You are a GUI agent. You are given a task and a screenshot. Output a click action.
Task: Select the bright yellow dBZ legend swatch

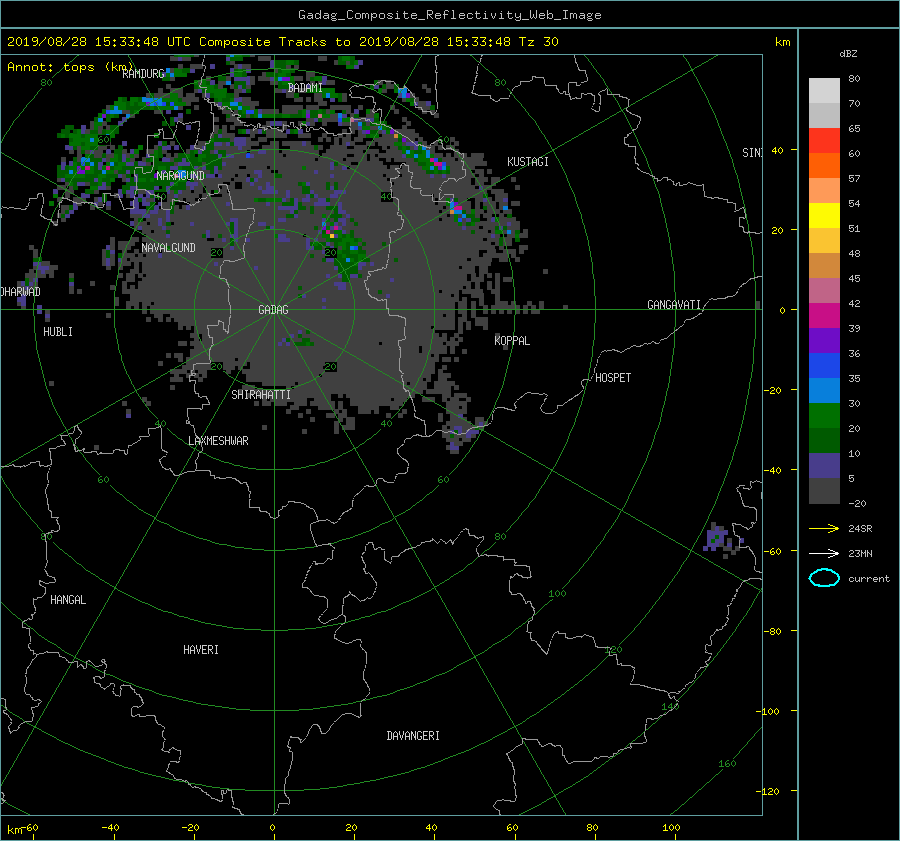824,215
